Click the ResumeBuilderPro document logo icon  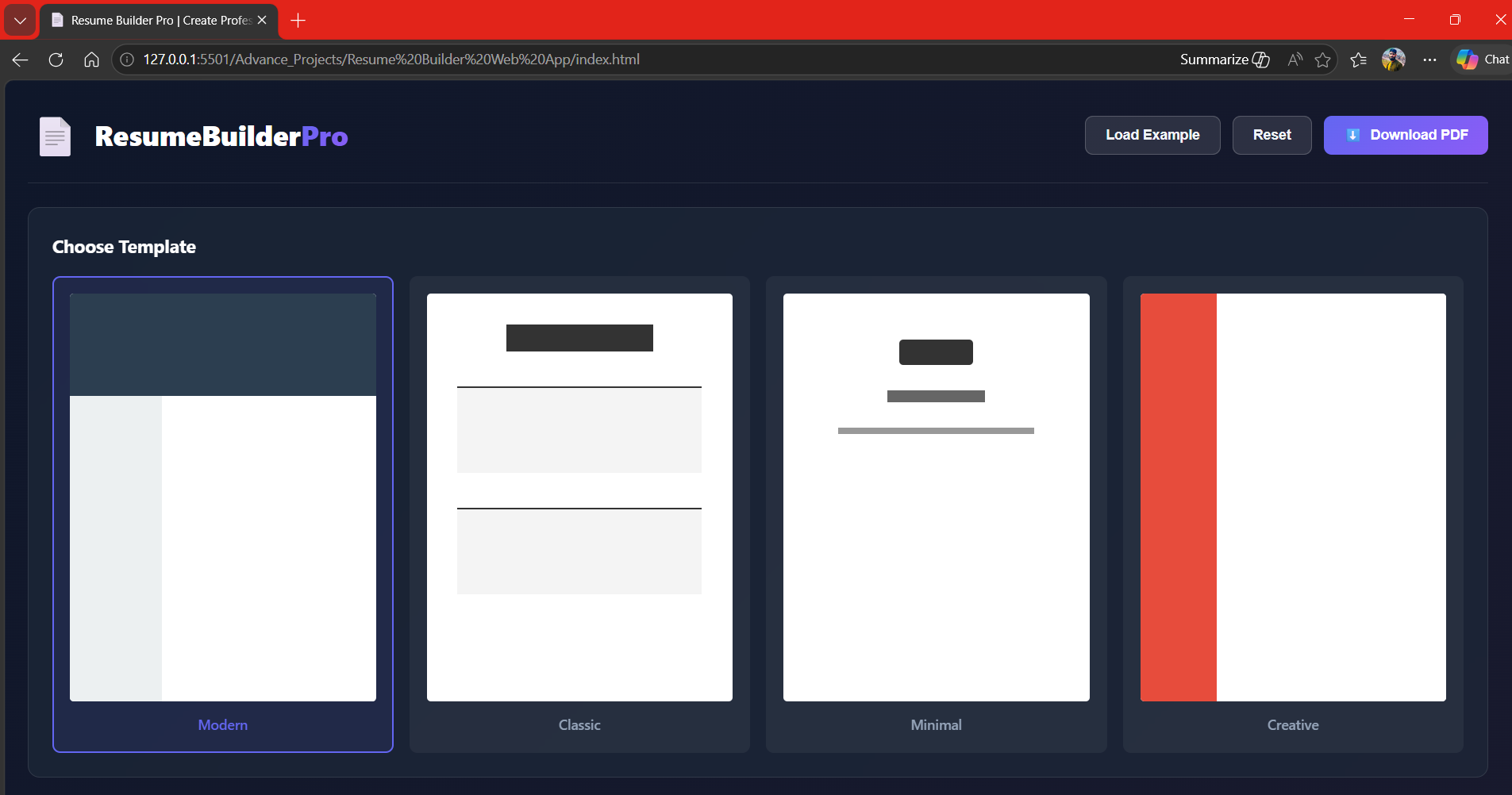coord(56,136)
